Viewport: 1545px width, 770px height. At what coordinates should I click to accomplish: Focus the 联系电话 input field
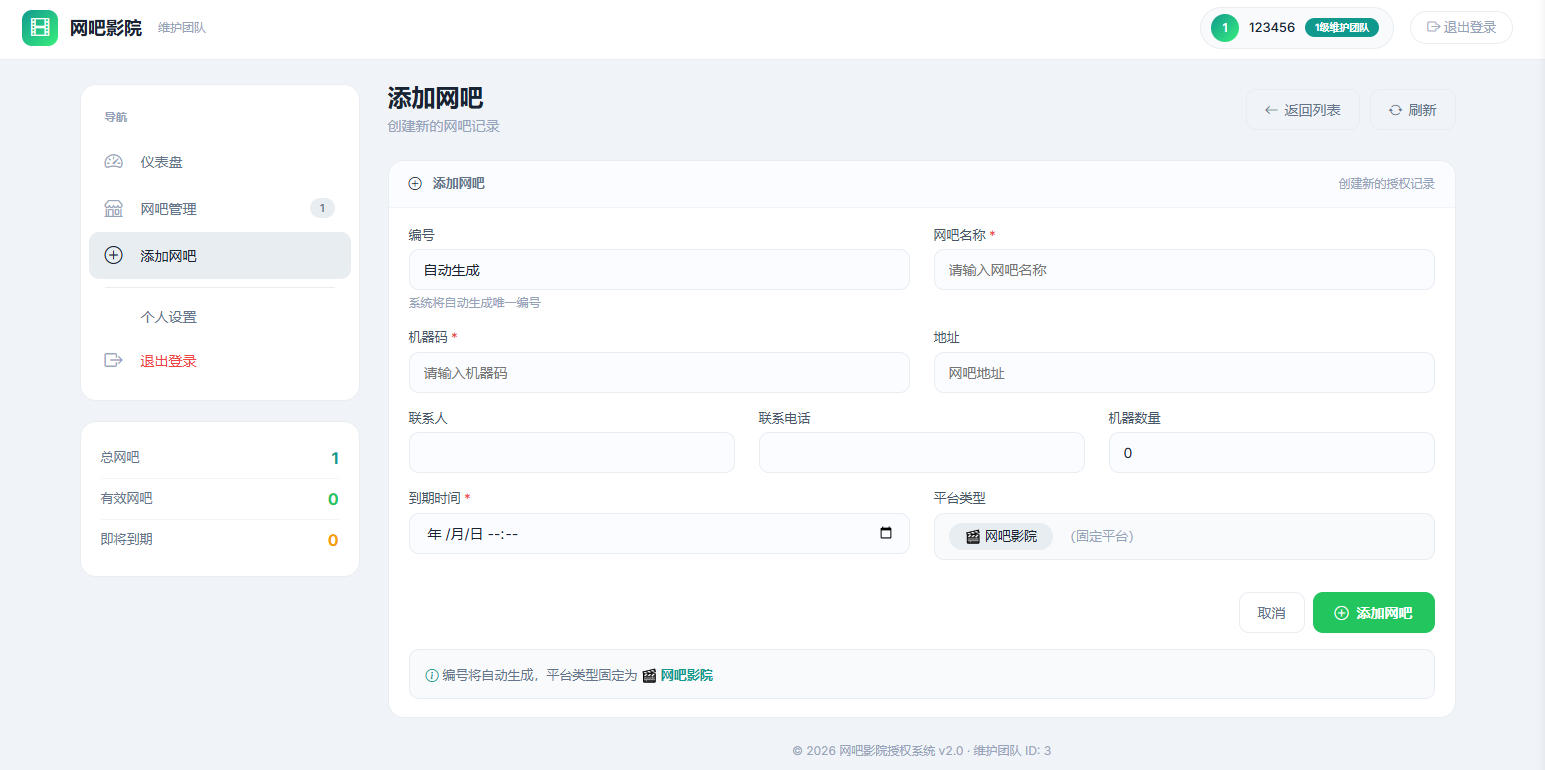922,453
